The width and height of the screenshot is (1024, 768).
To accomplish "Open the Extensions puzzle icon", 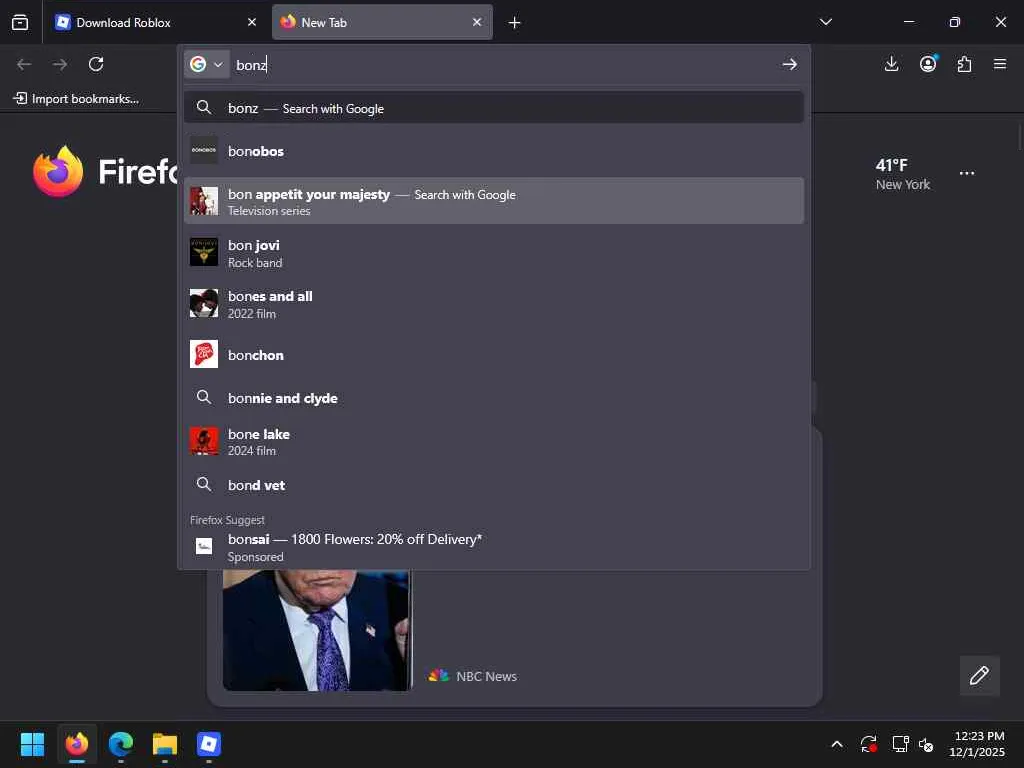I will pyautogui.click(x=964, y=64).
